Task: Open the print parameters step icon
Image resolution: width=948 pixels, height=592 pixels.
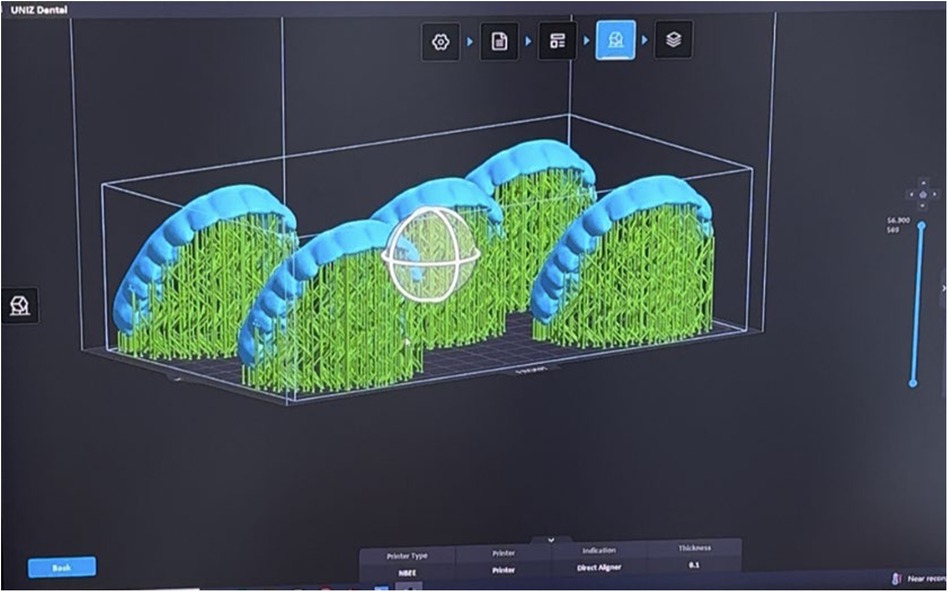Action: coord(556,43)
